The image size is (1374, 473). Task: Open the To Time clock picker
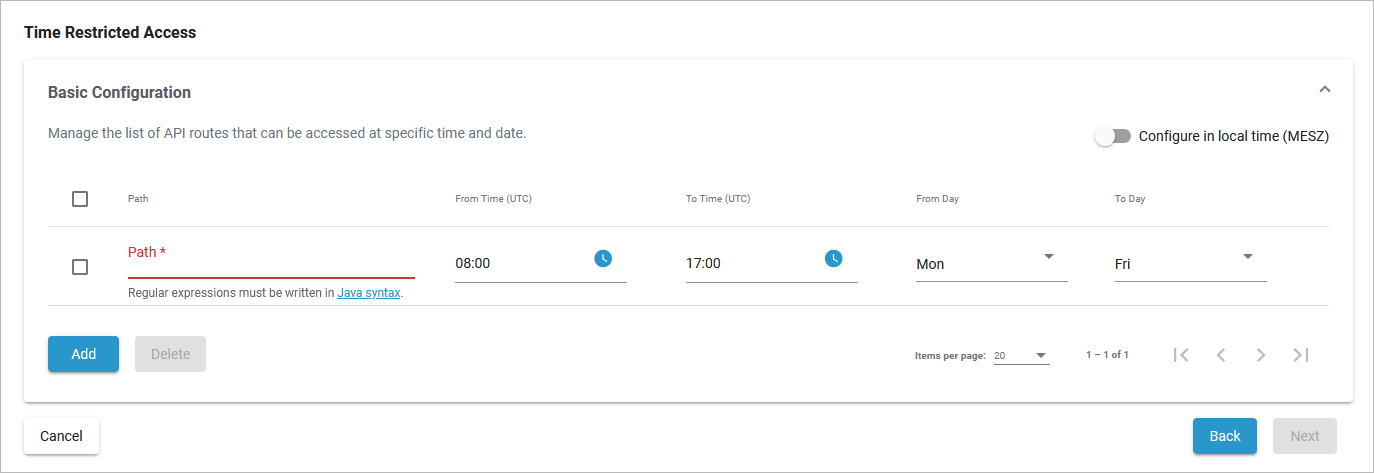pos(833,259)
